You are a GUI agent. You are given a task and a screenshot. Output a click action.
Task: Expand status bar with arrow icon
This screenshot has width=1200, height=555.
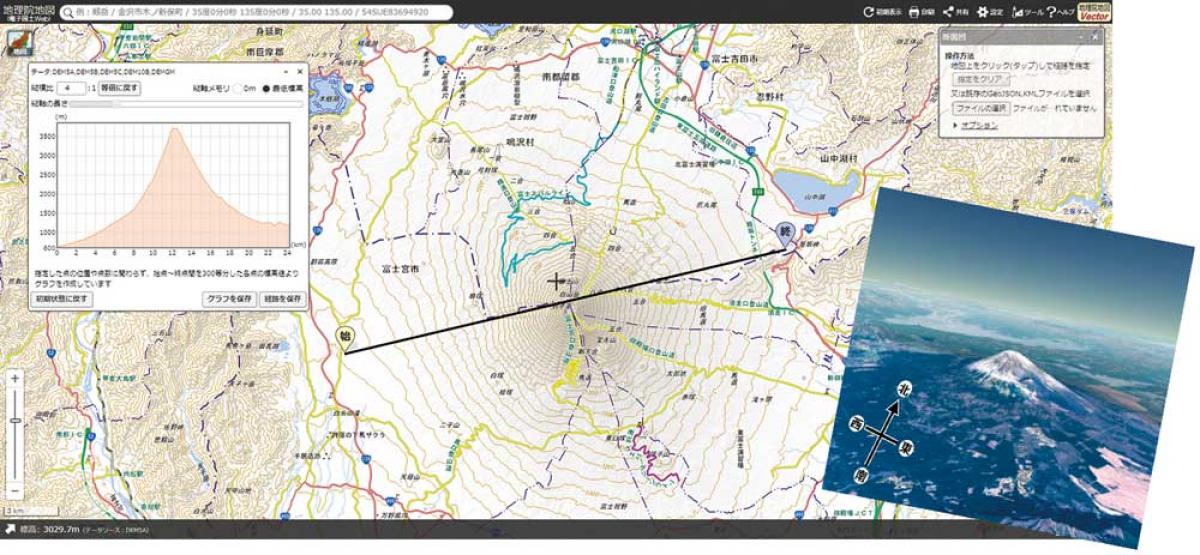9,529
